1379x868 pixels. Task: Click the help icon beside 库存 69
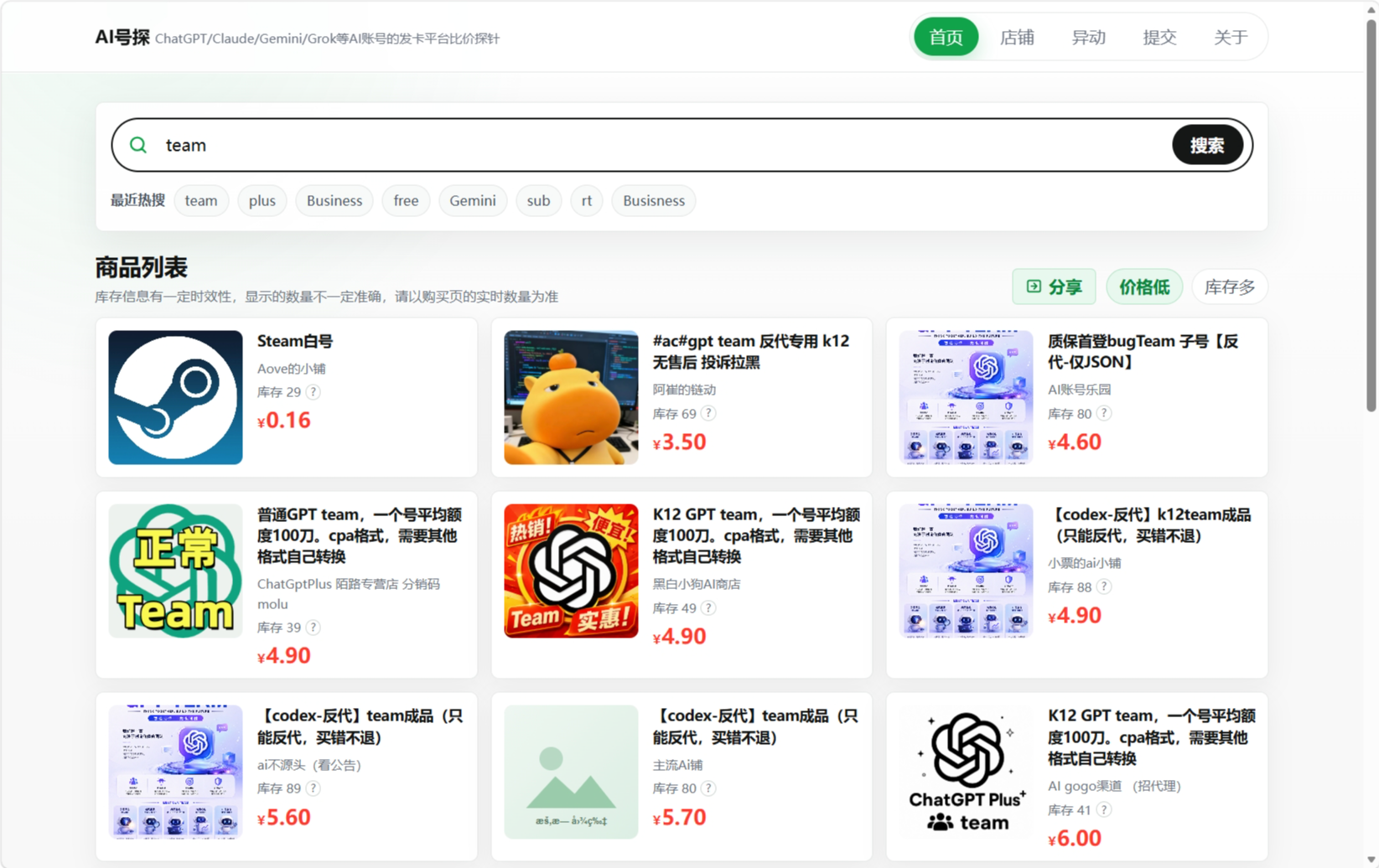(x=708, y=413)
